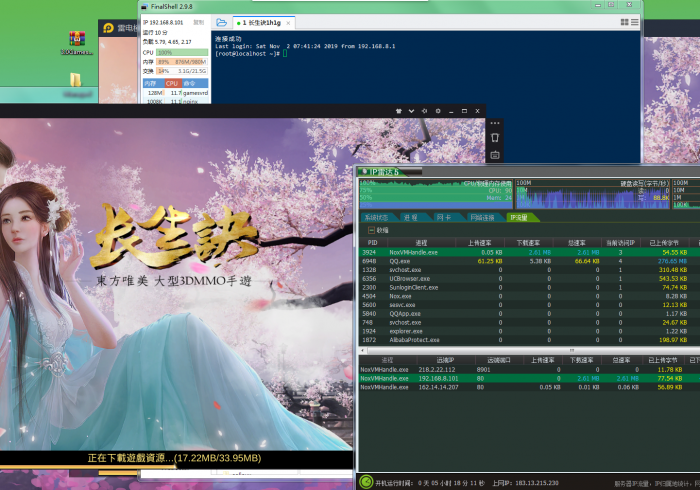Select the connection to 192.168.8.101 port 80

(529, 378)
